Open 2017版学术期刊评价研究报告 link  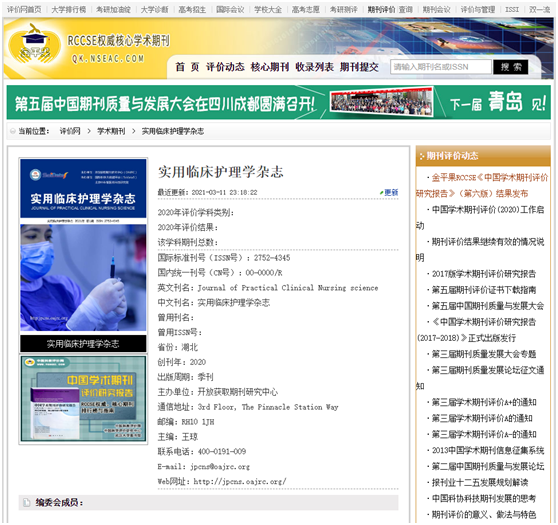[484, 274]
